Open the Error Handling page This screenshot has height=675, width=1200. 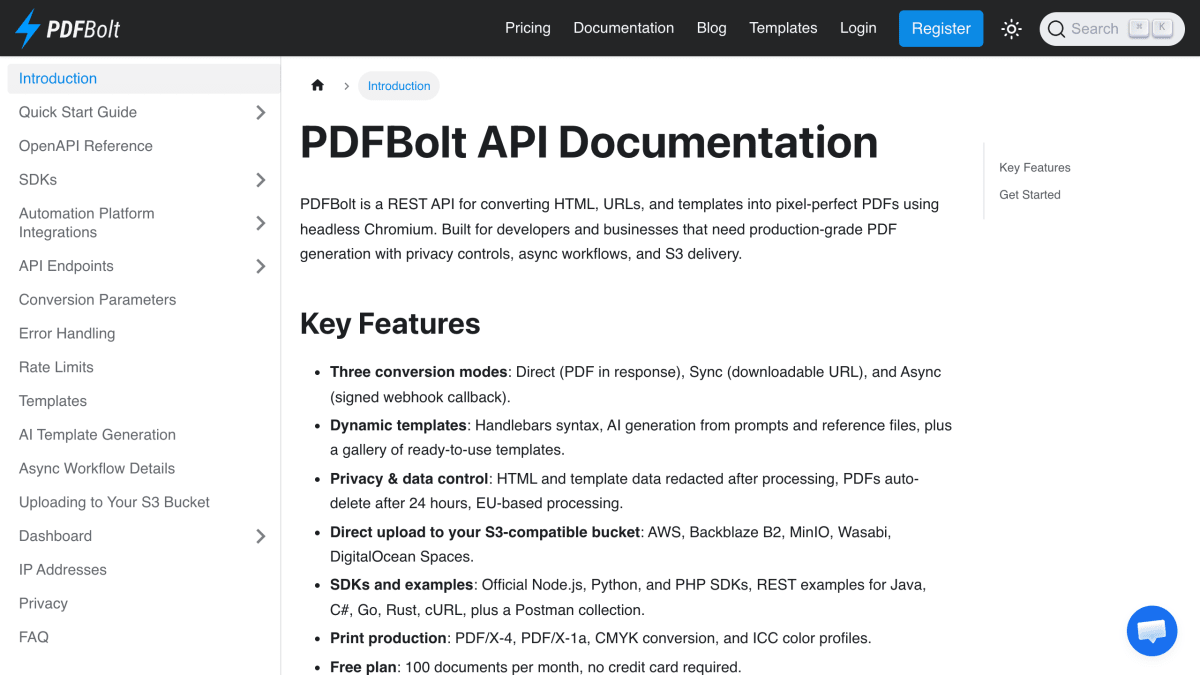tap(67, 334)
